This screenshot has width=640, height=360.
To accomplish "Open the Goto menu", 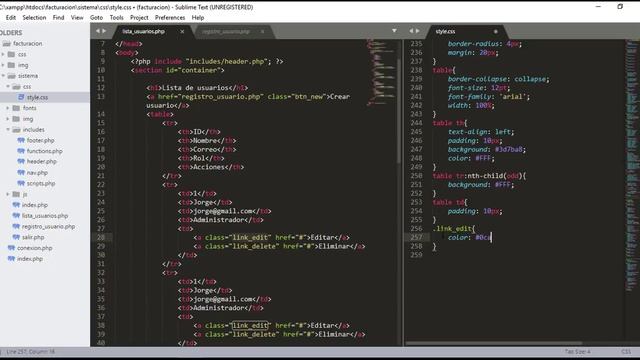I will click(96, 18).
